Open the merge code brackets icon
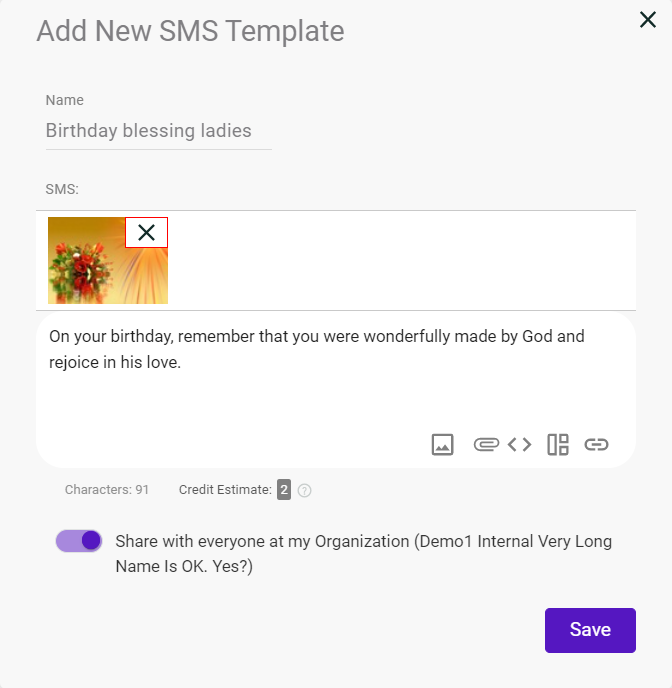Image resolution: width=672 pixels, height=688 pixels. 519,444
